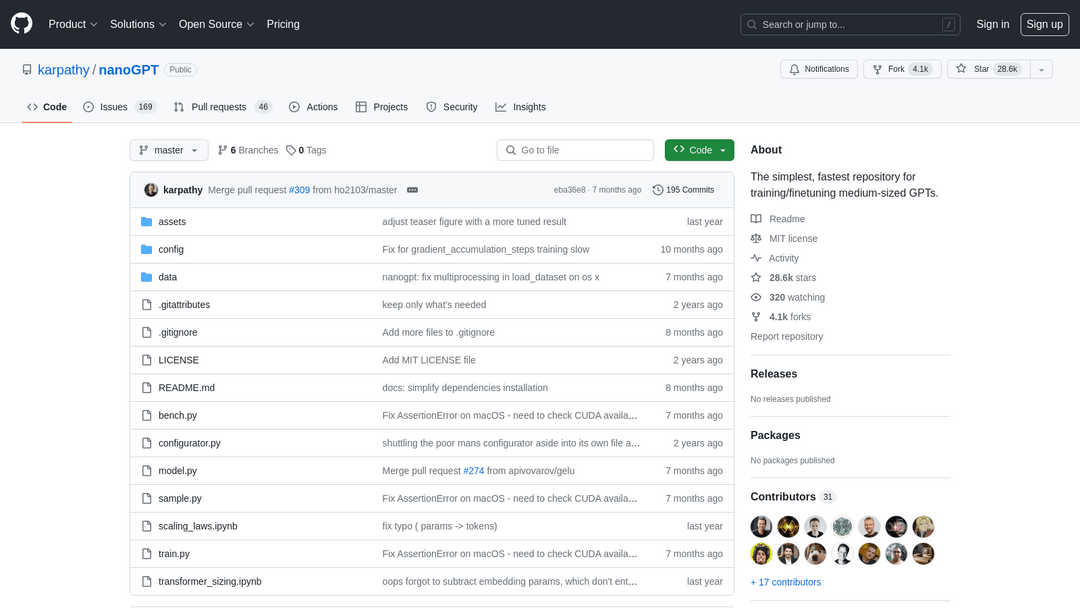Open model.py file
1080x608 pixels.
178,470
